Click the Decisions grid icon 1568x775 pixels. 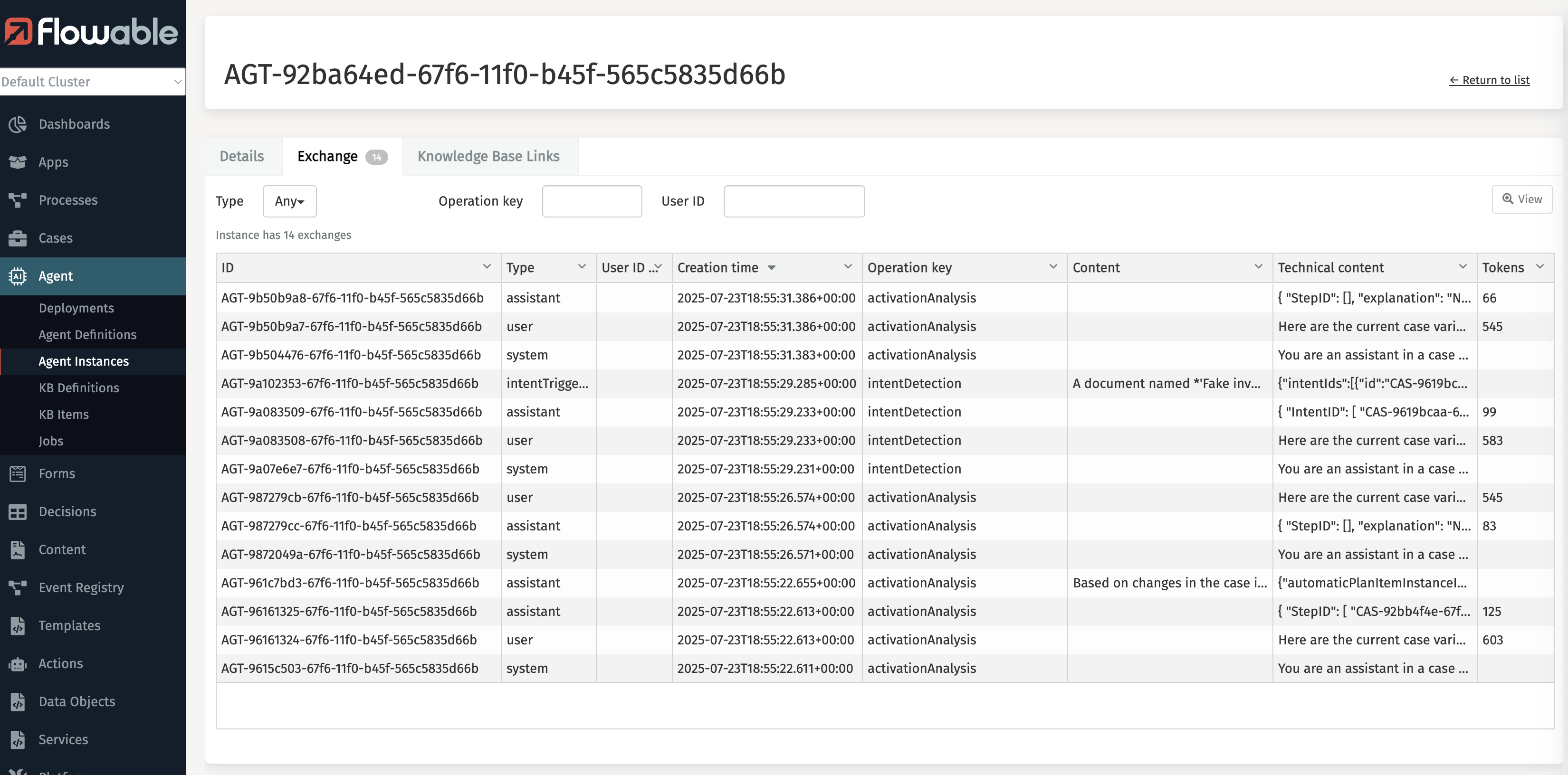pyautogui.click(x=18, y=511)
